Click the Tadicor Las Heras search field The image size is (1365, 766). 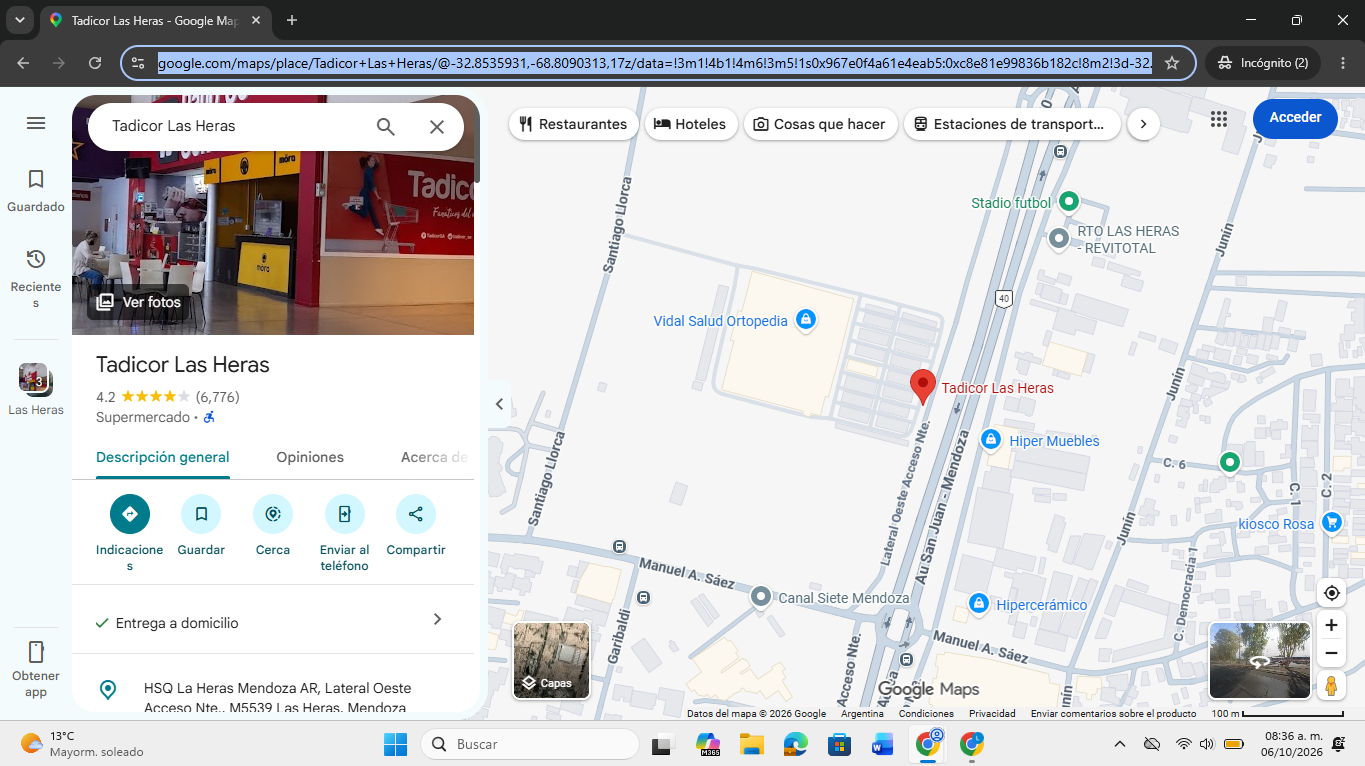(230, 127)
